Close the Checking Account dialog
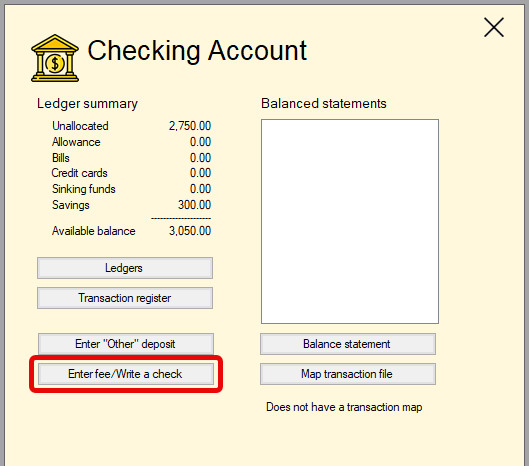The height and width of the screenshot is (466, 529). point(494,27)
